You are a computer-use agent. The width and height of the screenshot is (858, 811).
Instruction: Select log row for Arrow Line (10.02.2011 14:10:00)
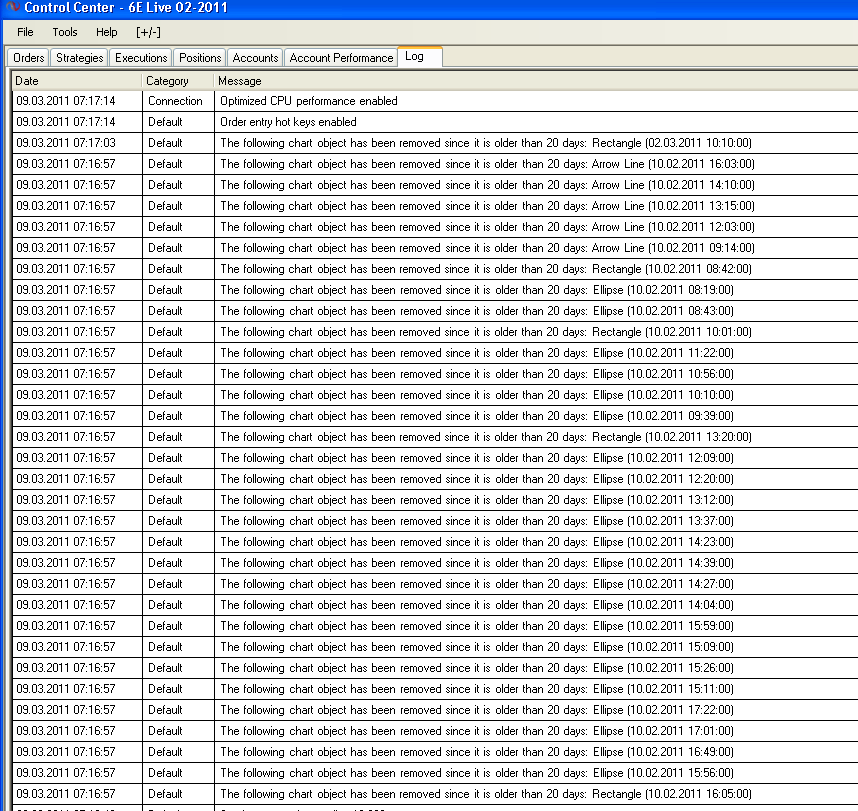pos(435,185)
